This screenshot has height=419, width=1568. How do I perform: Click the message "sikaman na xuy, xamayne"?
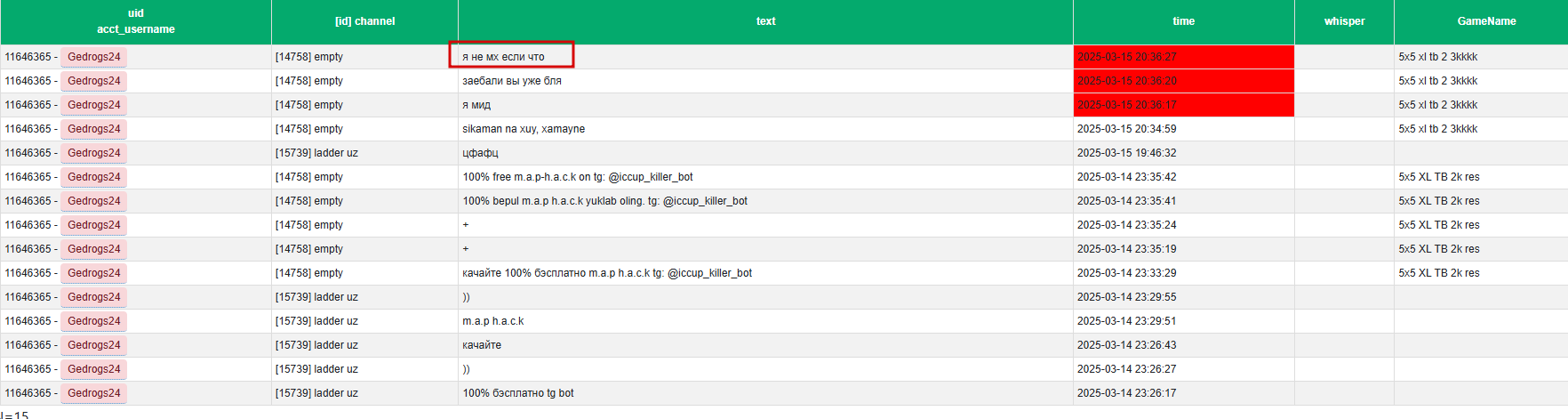coord(524,129)
